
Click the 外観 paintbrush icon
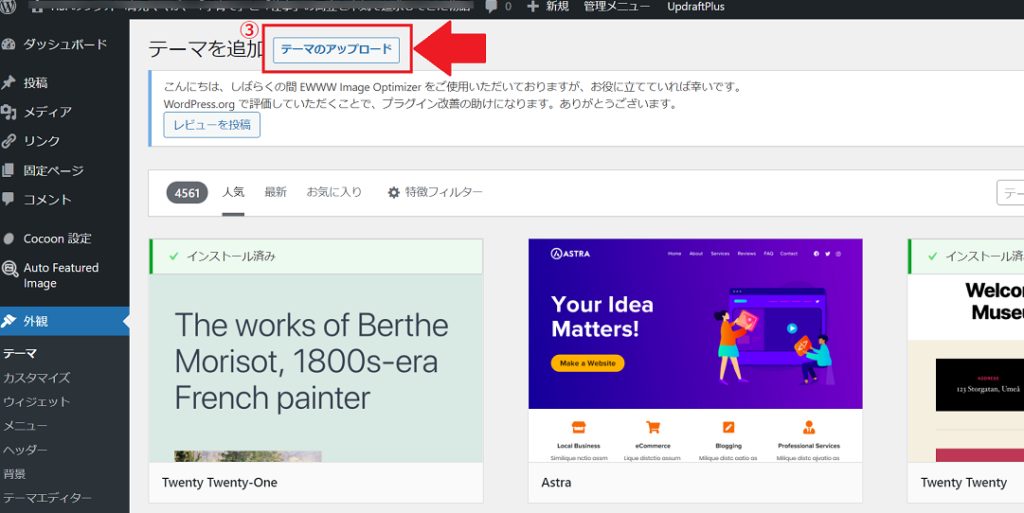(x=8, y=321)
